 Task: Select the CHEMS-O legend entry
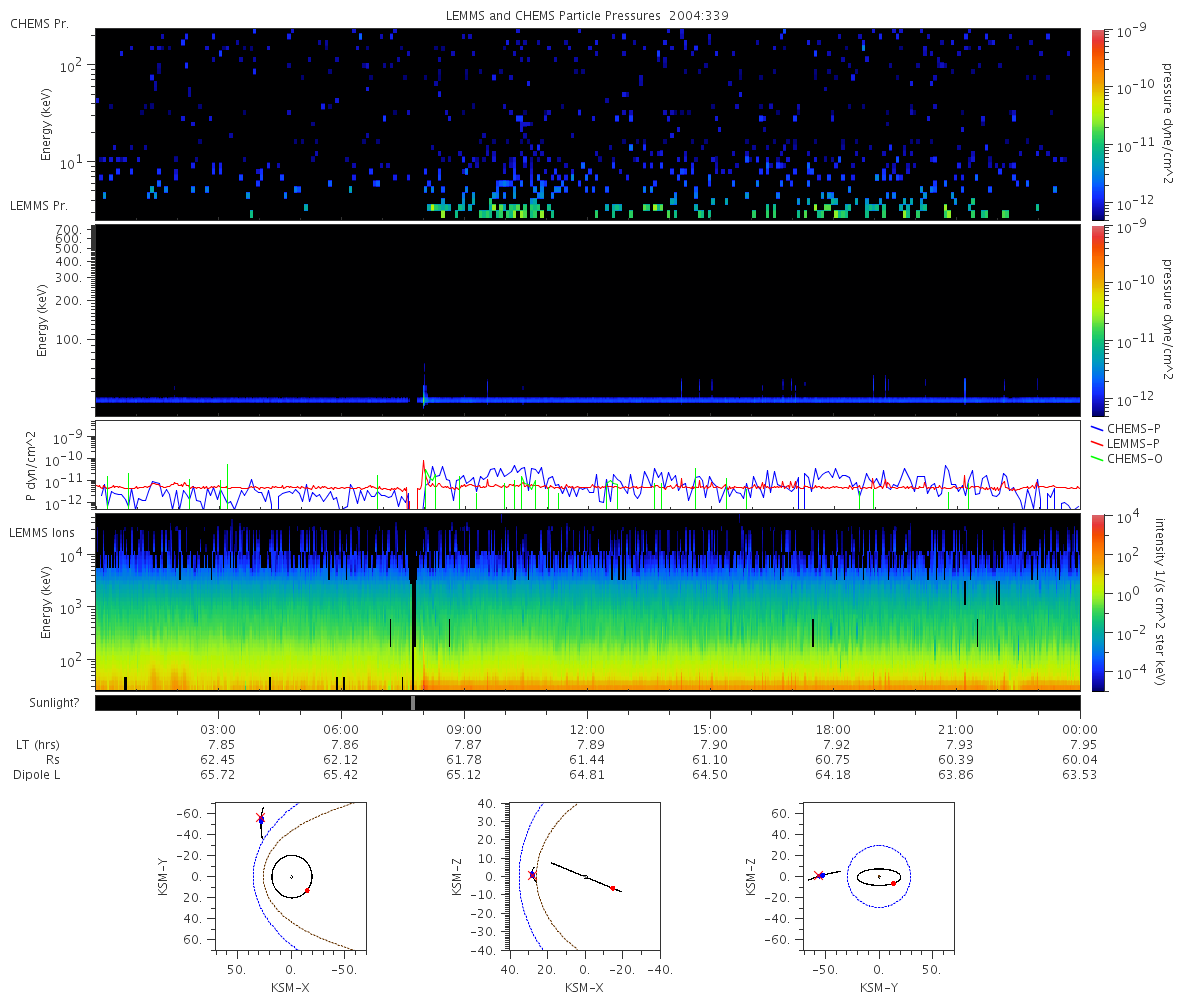pos(1128,458)
